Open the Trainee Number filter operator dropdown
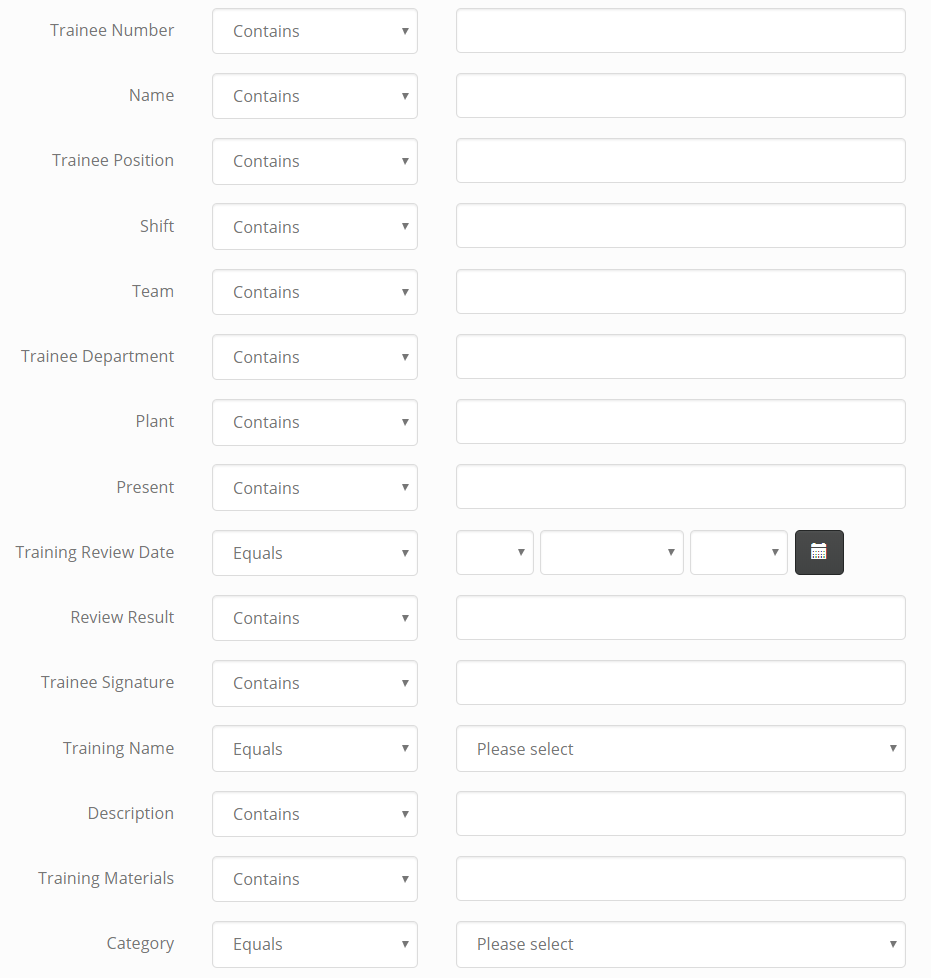 click(x=314, y=31)
